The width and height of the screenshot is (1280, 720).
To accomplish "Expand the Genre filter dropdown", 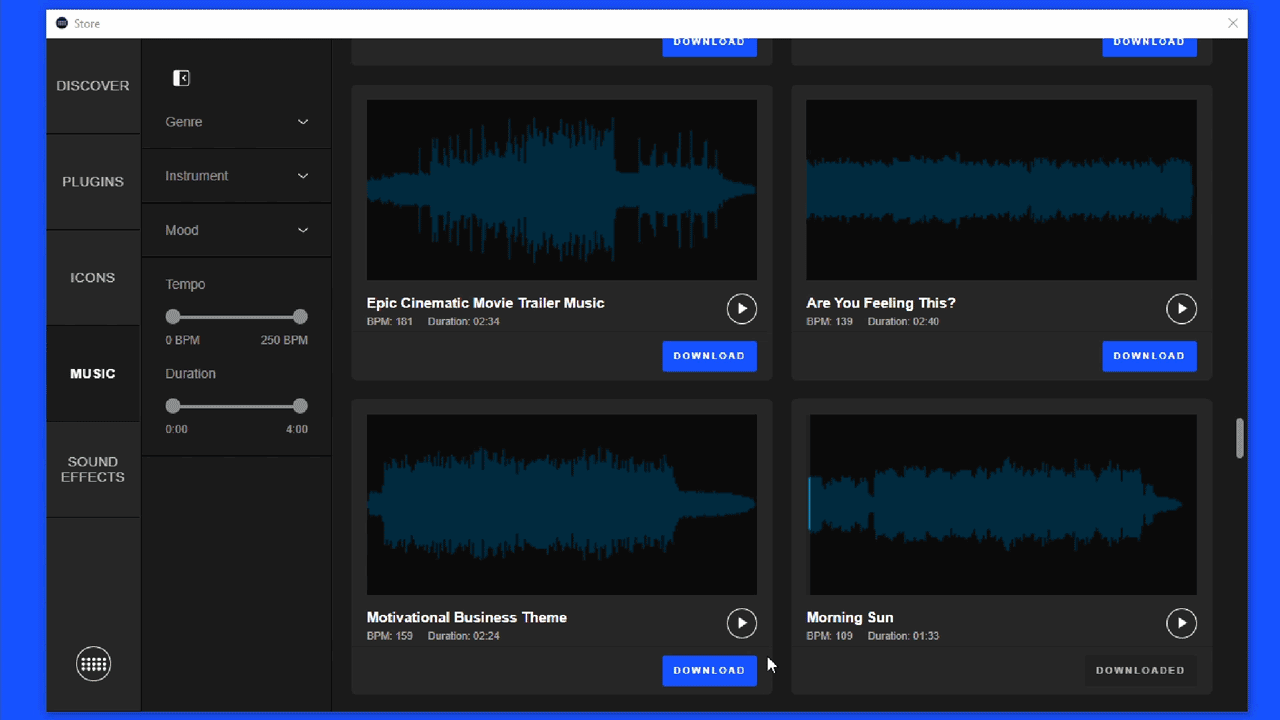I will (x=236, y=122).
